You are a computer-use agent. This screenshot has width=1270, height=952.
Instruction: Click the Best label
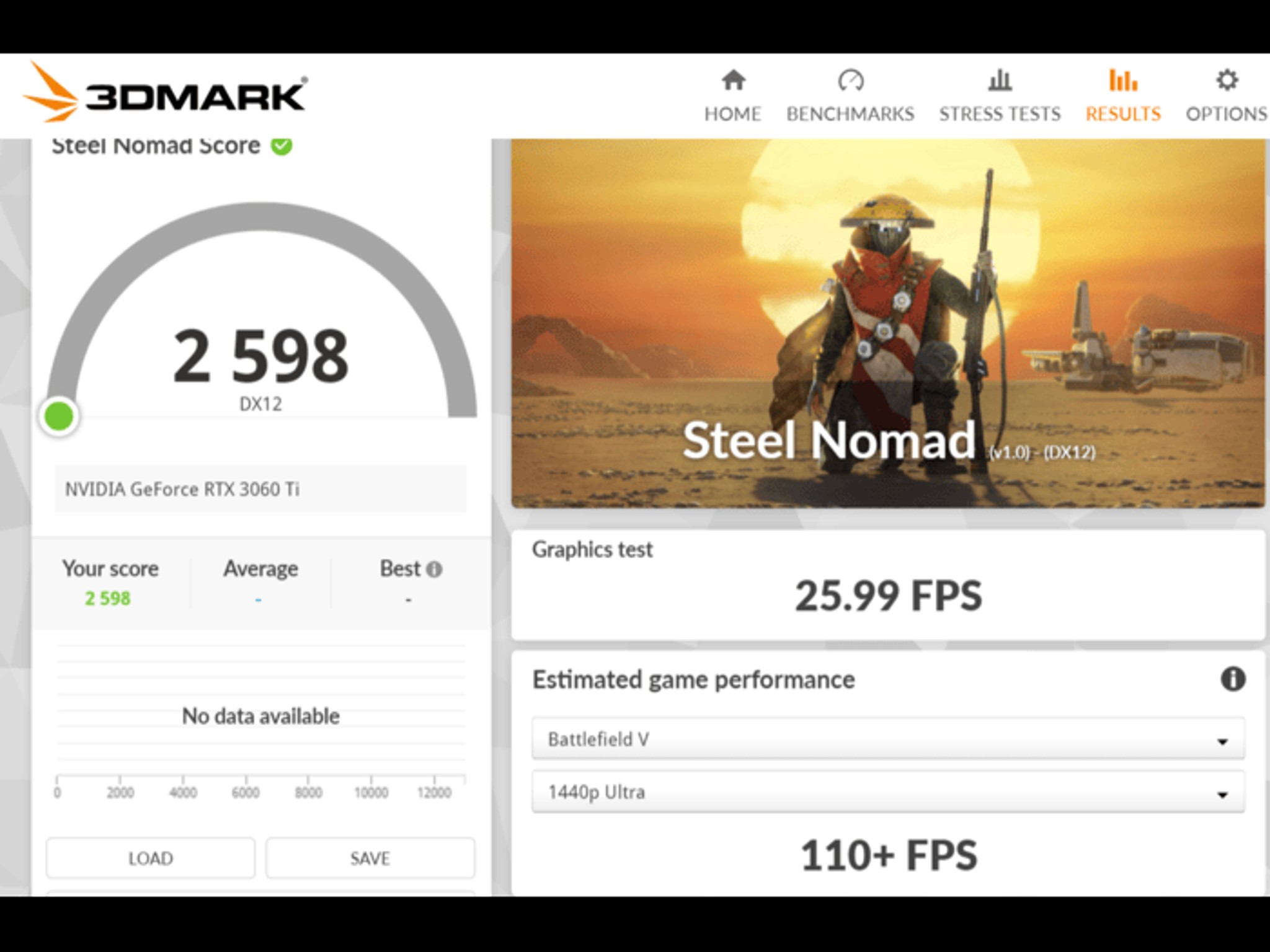400,568
